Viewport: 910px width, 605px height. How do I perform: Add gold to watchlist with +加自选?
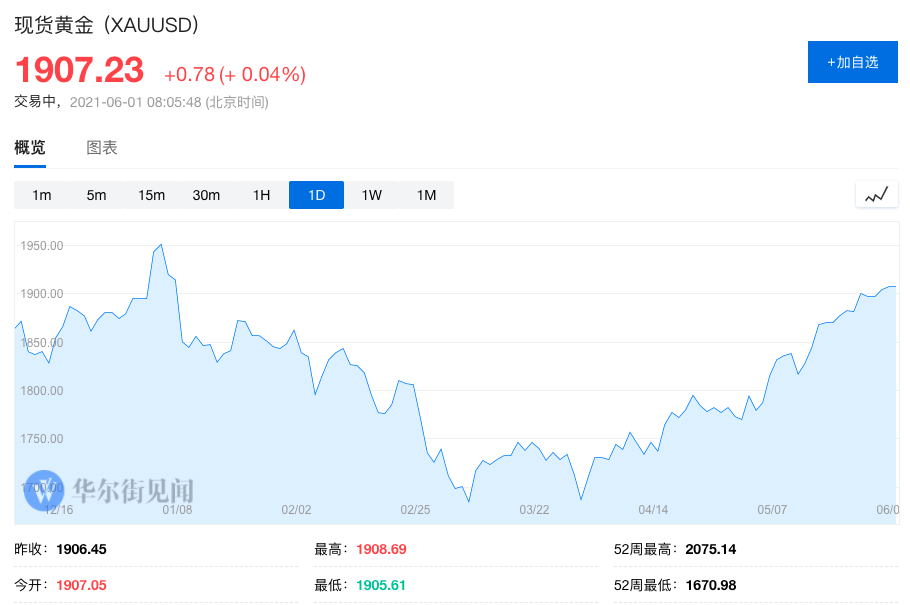(x=852, y=62)
